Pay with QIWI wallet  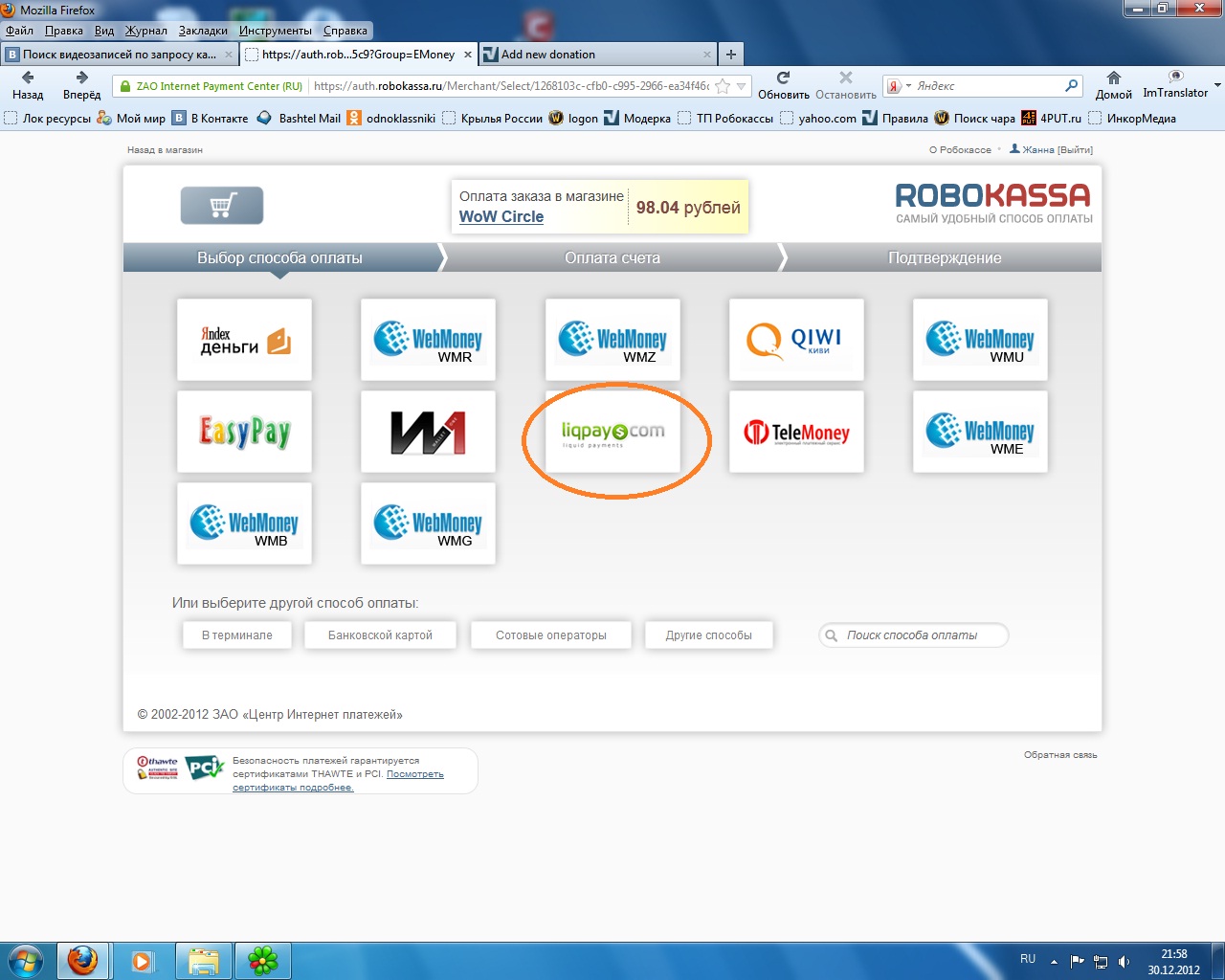pos(796,340)
